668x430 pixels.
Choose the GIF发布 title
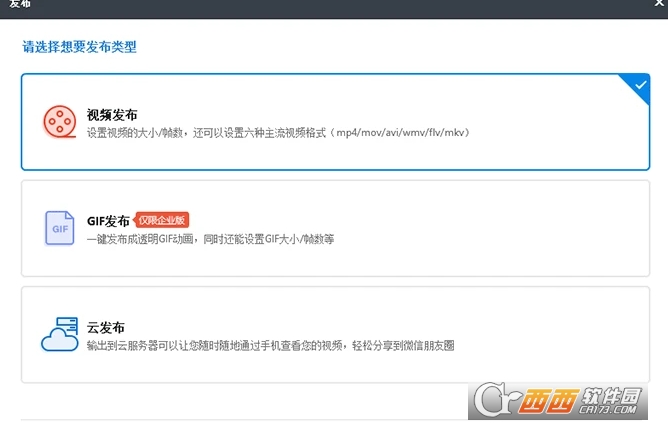(107, 221)
